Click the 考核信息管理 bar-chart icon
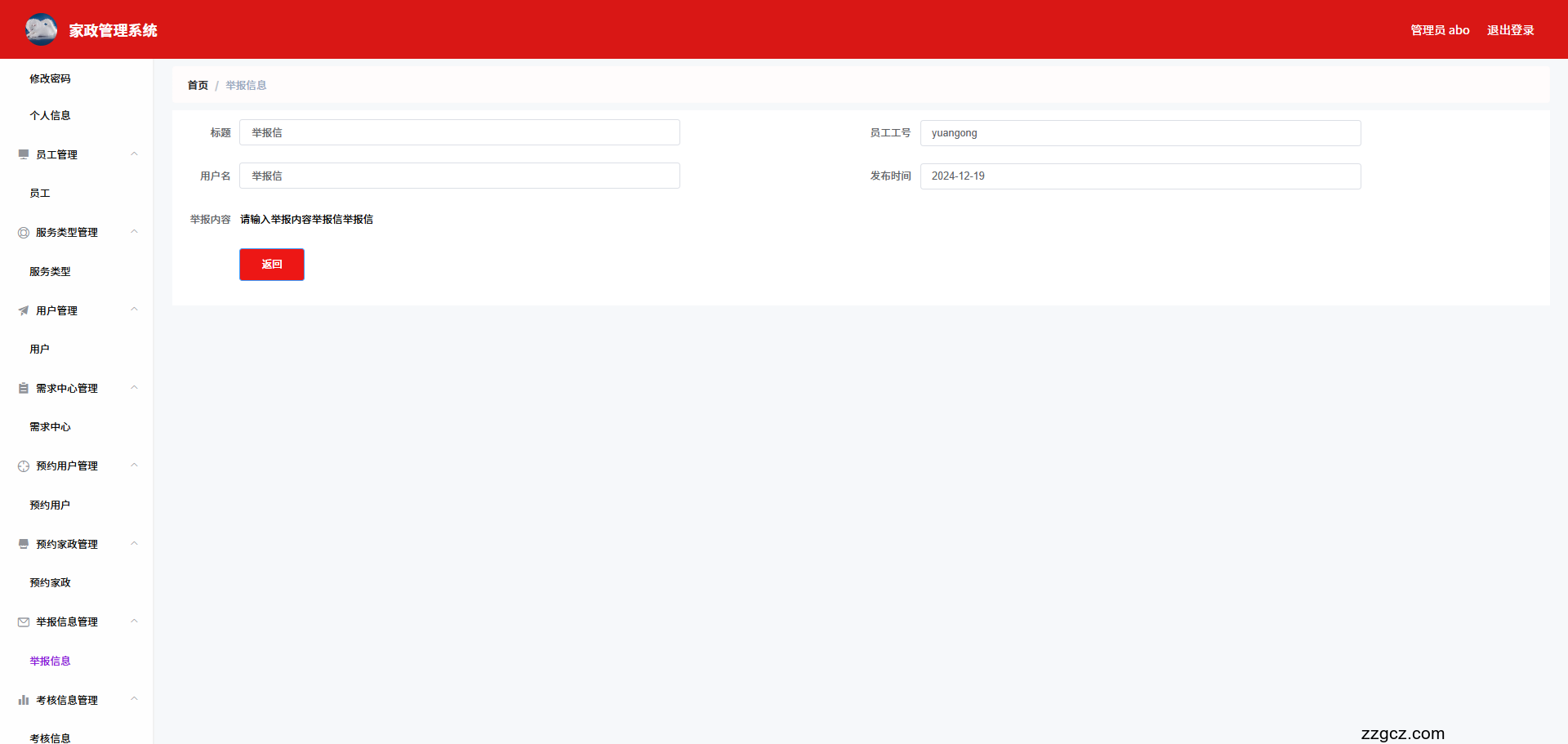Image resolution: width=1568 pixels, height=744 pixels. click(23, 699)
